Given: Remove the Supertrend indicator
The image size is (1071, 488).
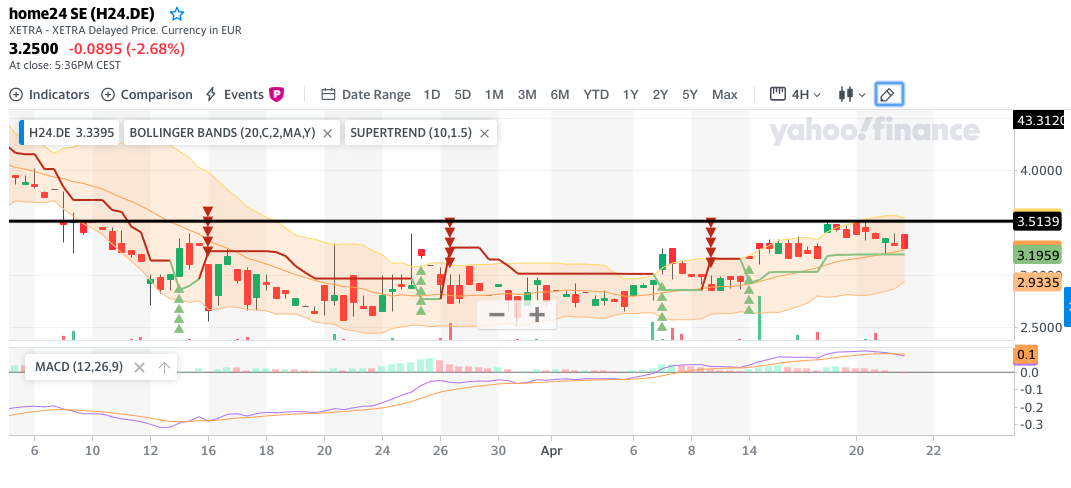Looking at the screenshot, I should pyautogui.click(x=484, y=132).
